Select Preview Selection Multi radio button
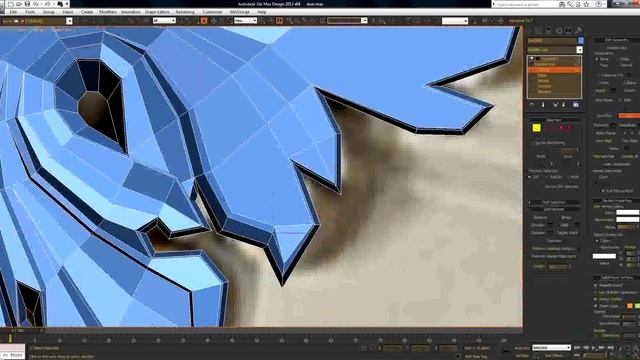The width and height of the screenshot is (640, 360). pos(568,177)
